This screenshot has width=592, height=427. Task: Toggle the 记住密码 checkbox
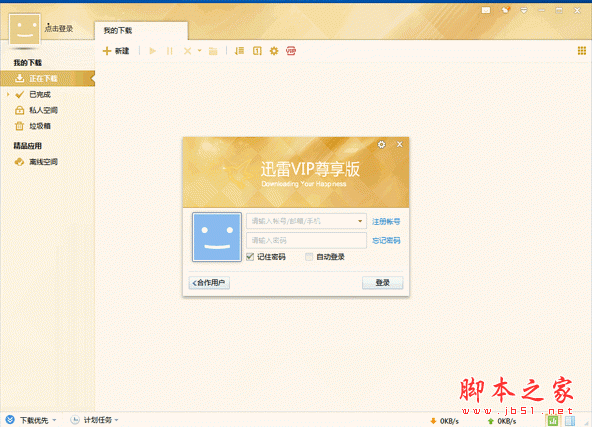tap(250, 257)
